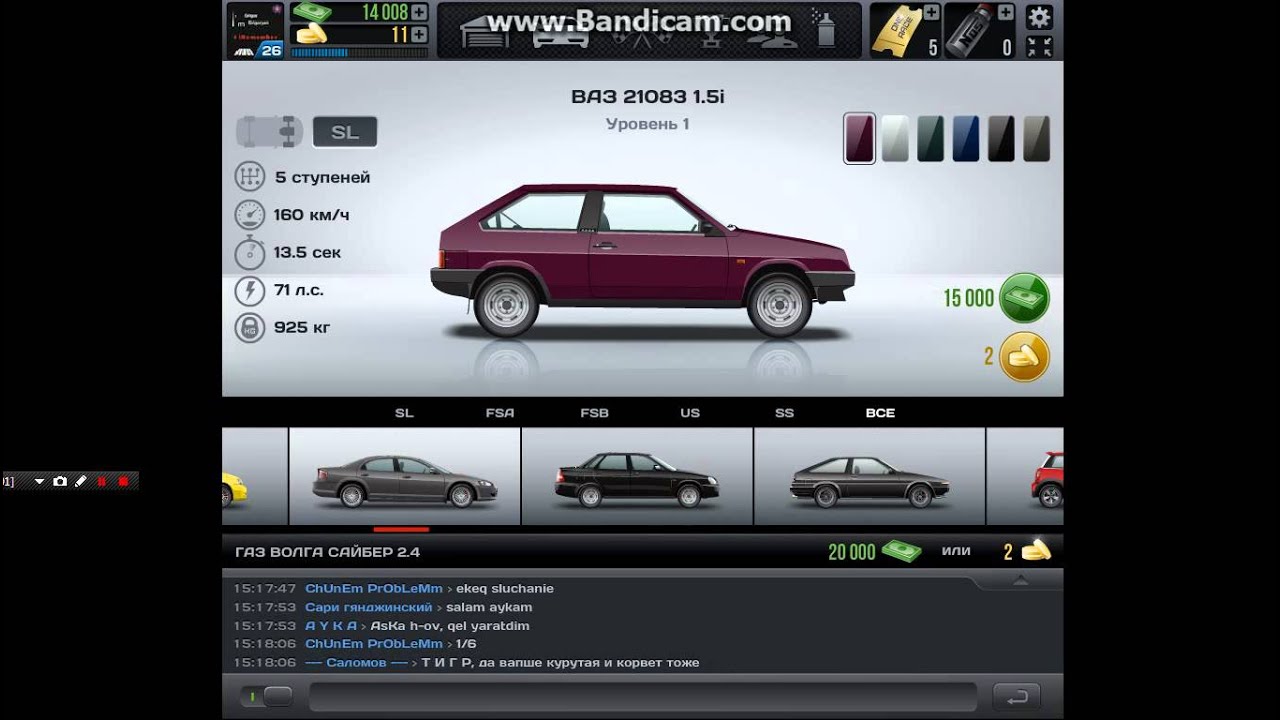Screen dimensions: 1280x720
Task: Choose the dark gray color swatch
Action: tap(1036, 138)
